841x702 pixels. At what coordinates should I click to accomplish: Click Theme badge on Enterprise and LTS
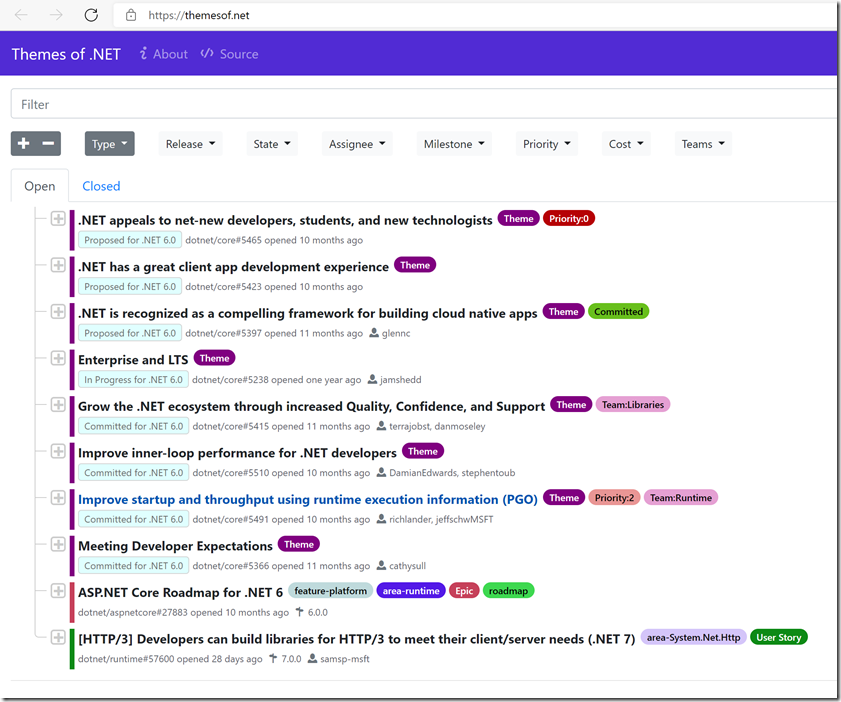215,358
